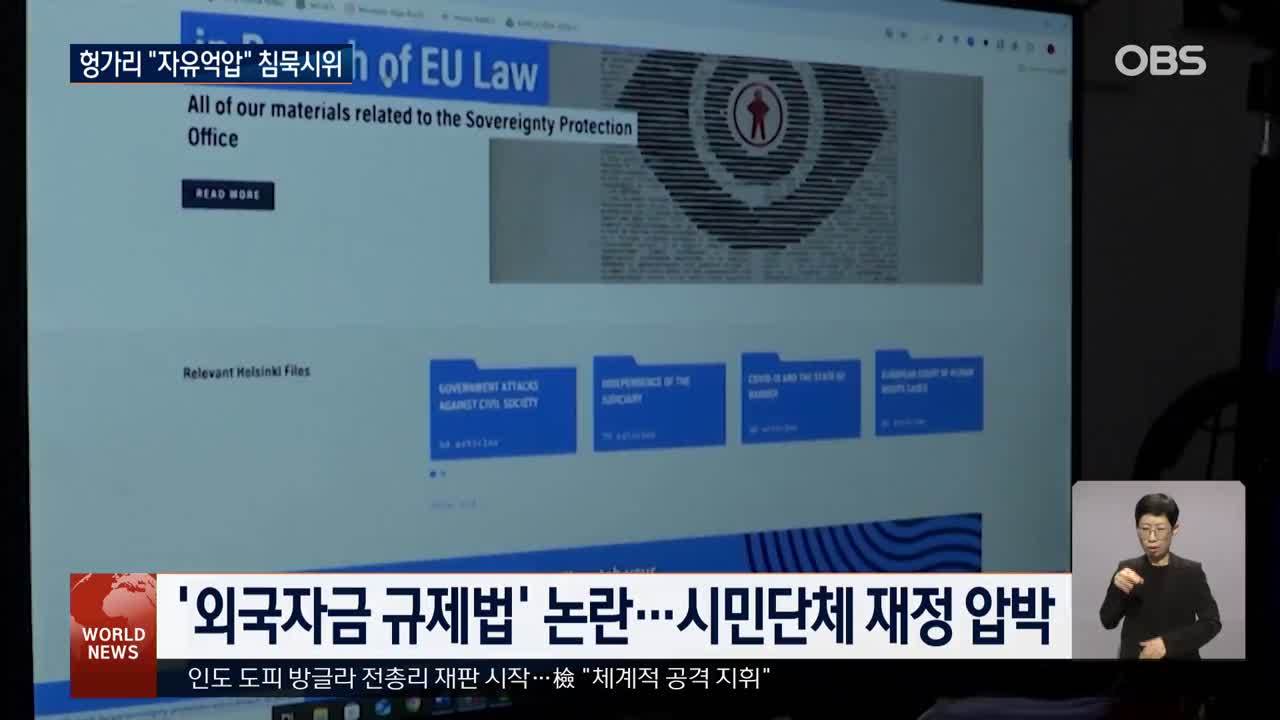Open European Court of Human Rights Cases folder
1280x720 pixels.
point(928,392)
